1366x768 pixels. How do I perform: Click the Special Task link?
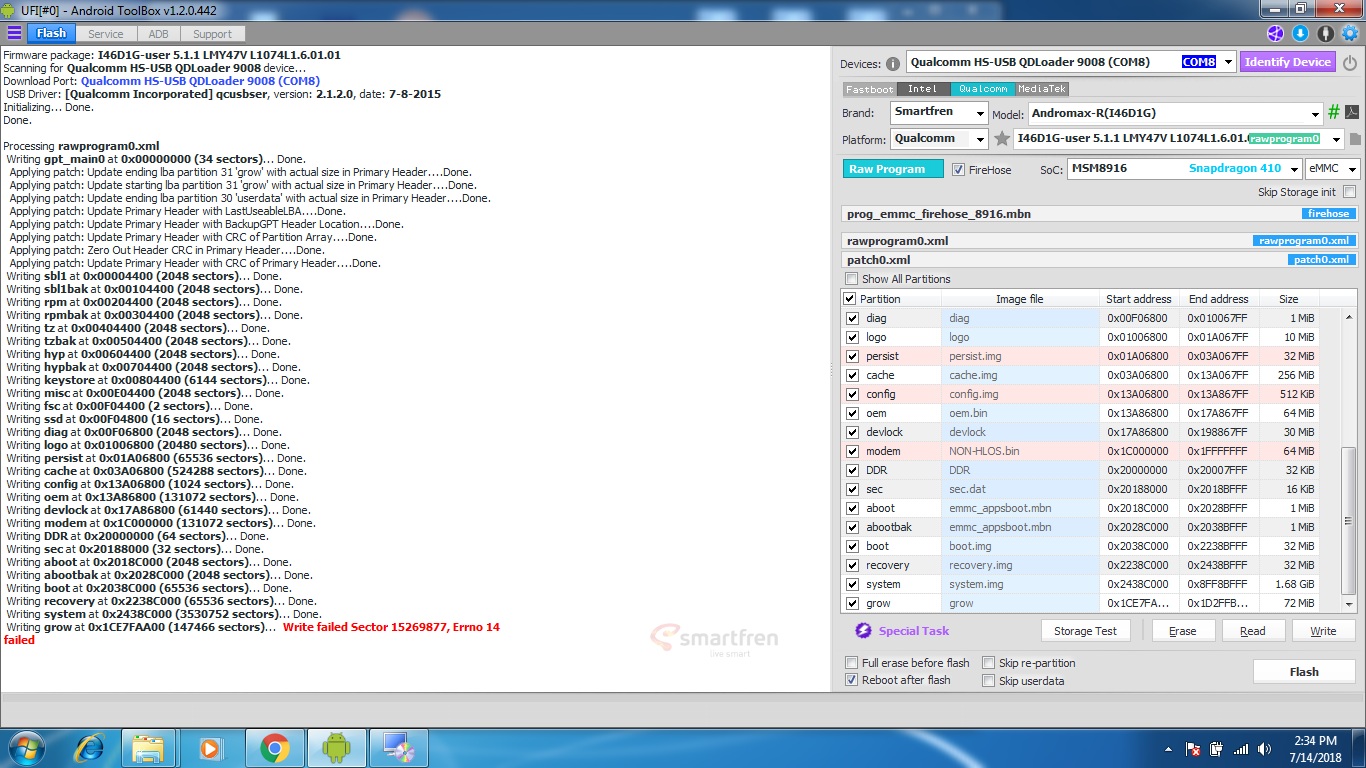coord(914,631)
